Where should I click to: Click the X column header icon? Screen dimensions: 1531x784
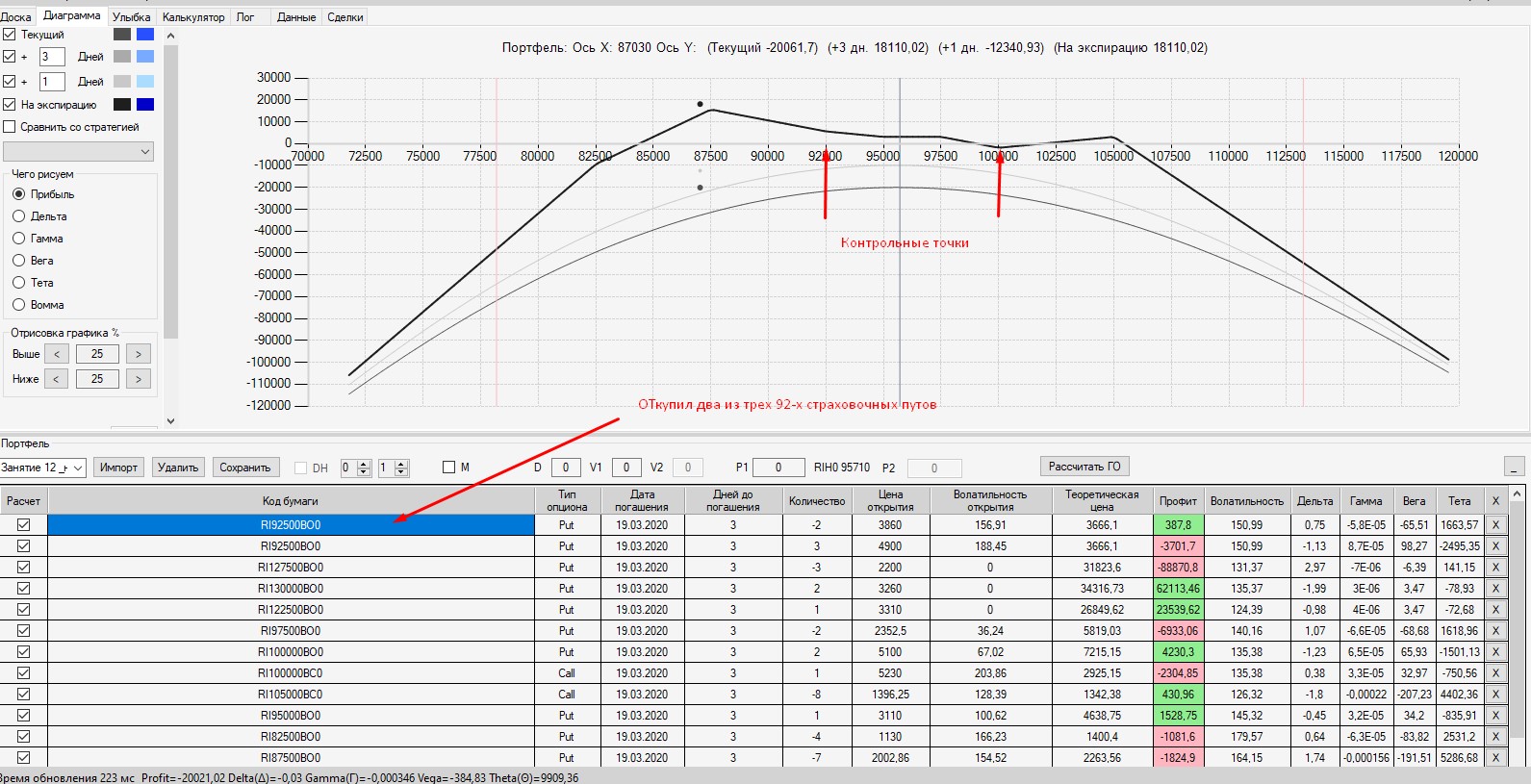click(x=1495, y=500)
